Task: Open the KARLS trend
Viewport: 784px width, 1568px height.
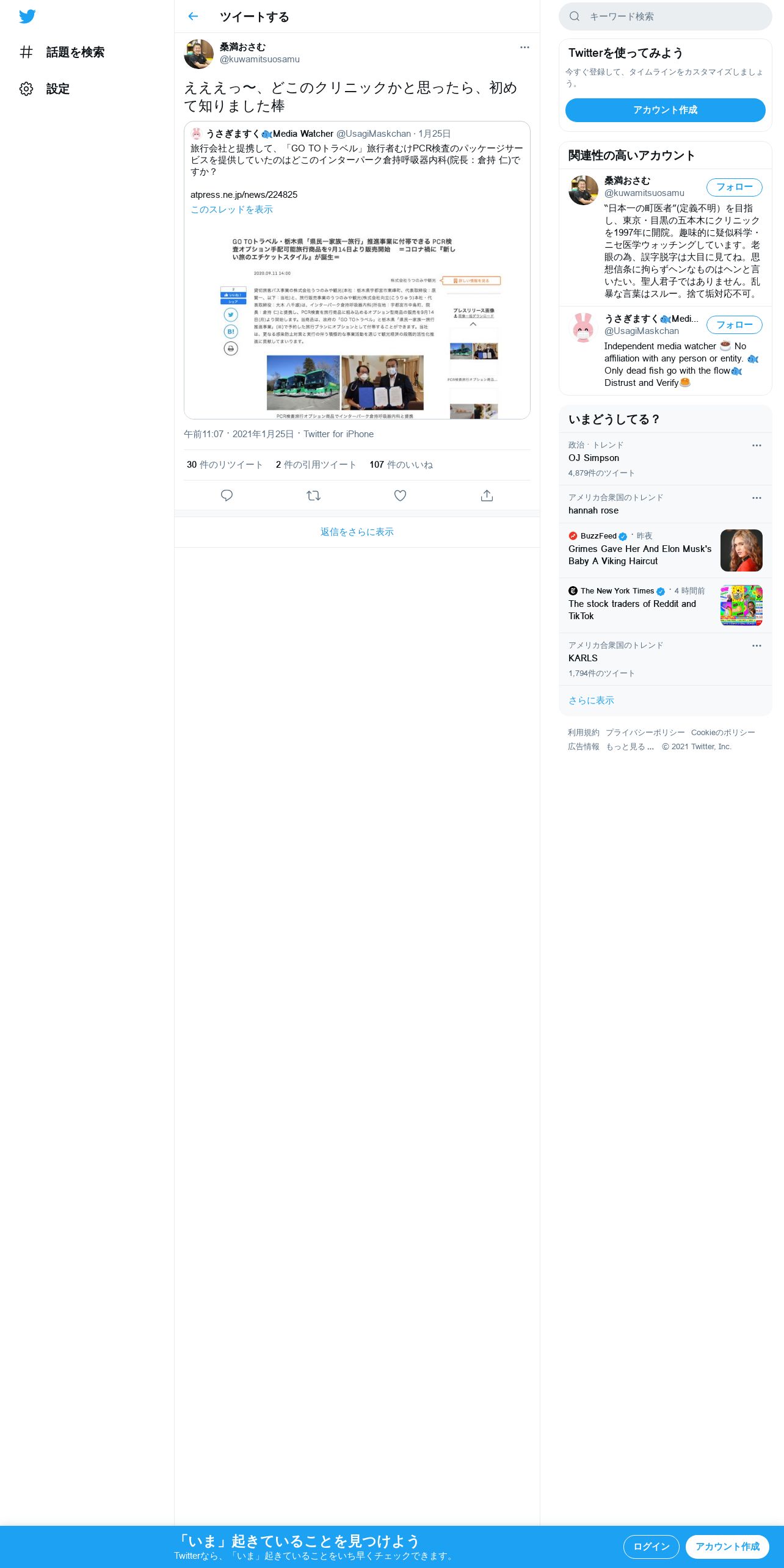Action: click(666, 659)
